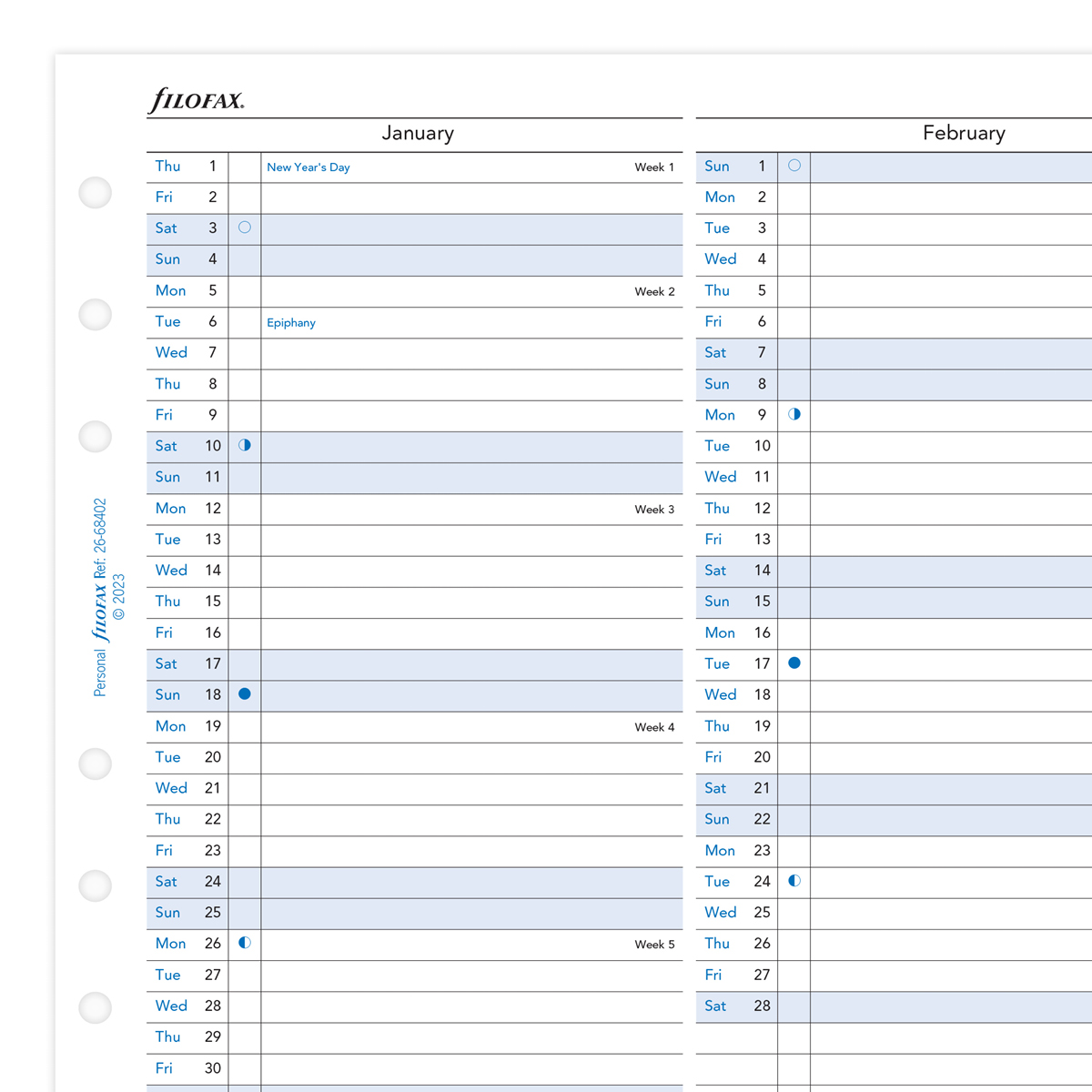
Task: Click the new moon icon on February 17
Action: coord(794,663)
